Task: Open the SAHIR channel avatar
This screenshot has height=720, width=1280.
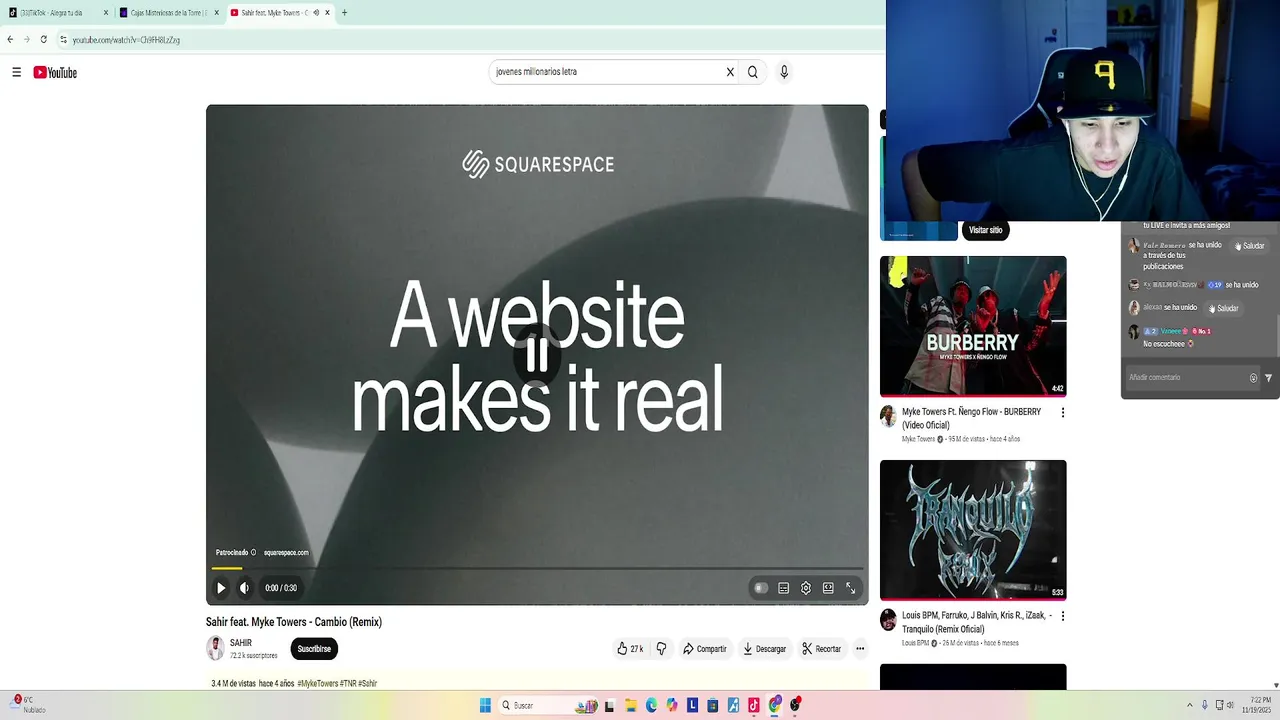Action: point(215,649)
